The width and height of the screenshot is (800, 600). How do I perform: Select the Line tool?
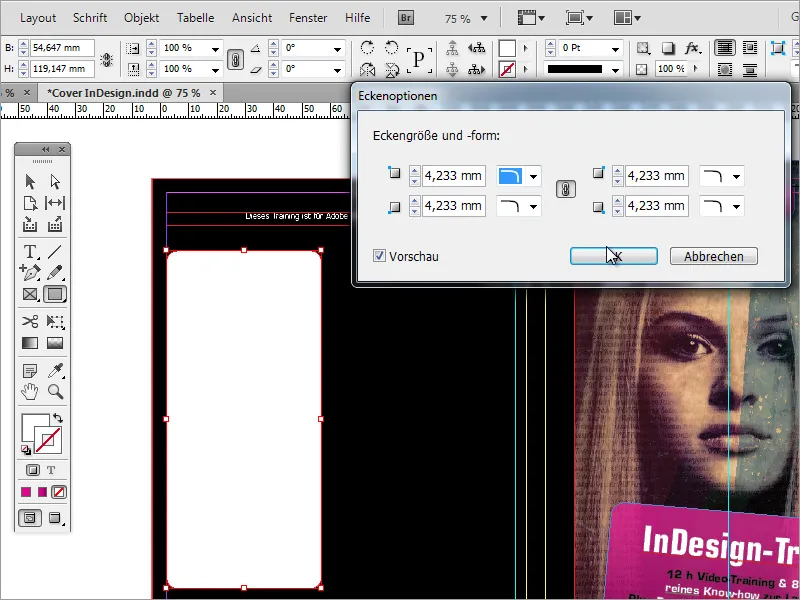click(55, 252)
